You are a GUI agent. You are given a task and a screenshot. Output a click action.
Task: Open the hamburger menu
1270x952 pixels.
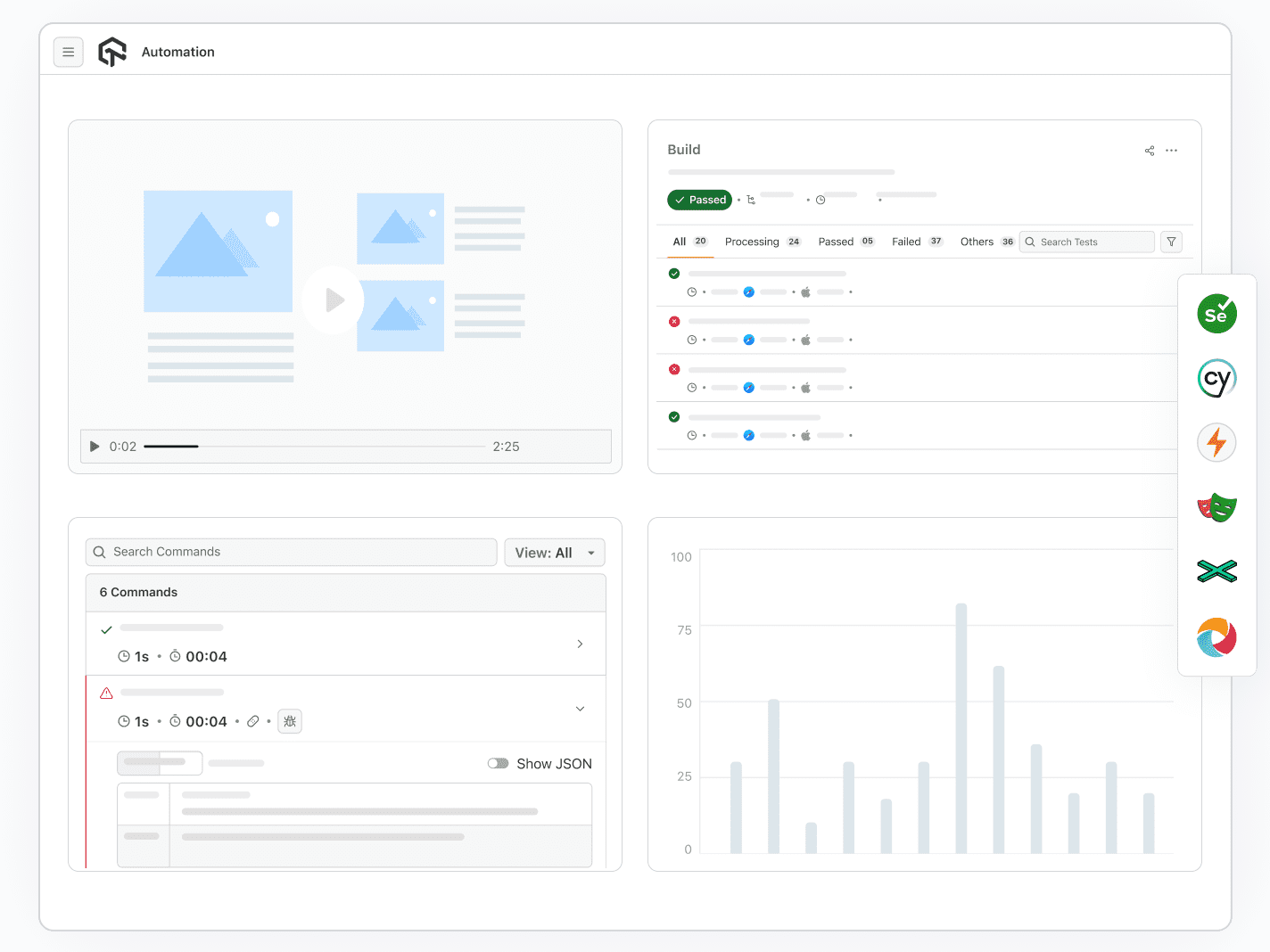pos(69,52)
